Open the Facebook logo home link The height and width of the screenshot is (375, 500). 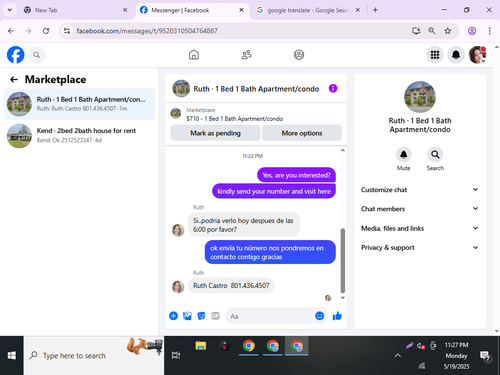[16, 55]
